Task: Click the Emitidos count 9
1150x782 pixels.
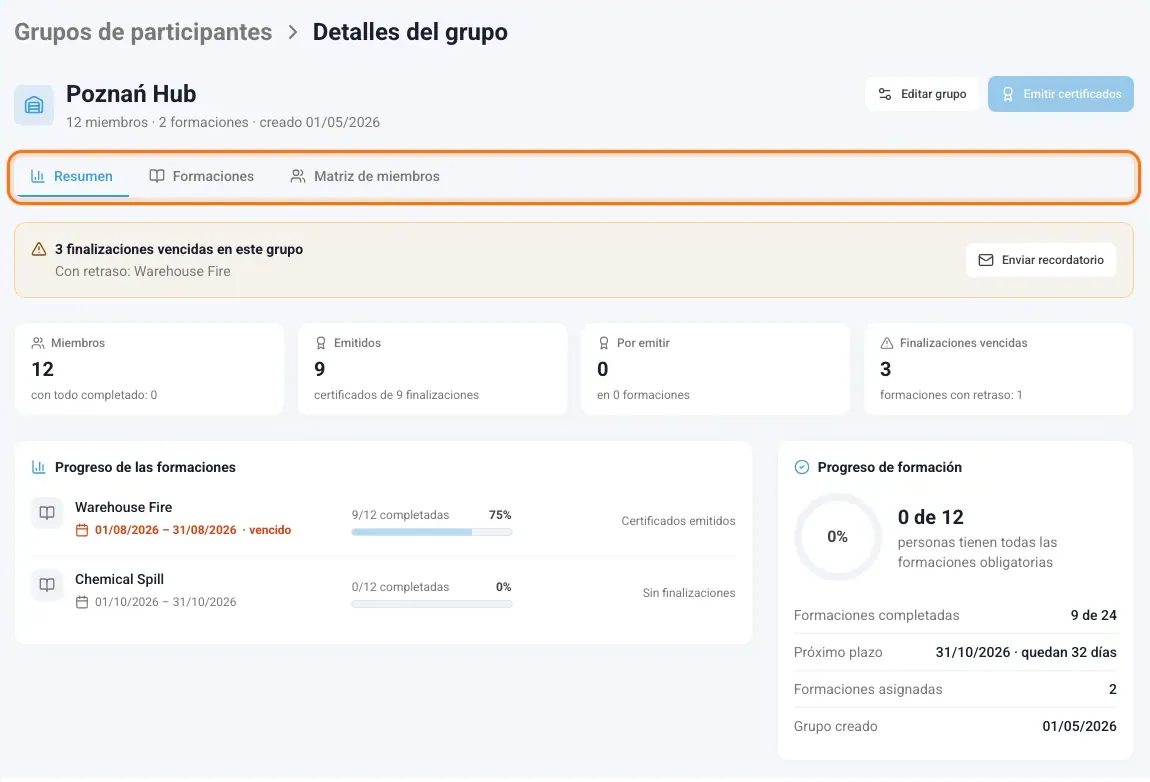Action: point(320,369)
